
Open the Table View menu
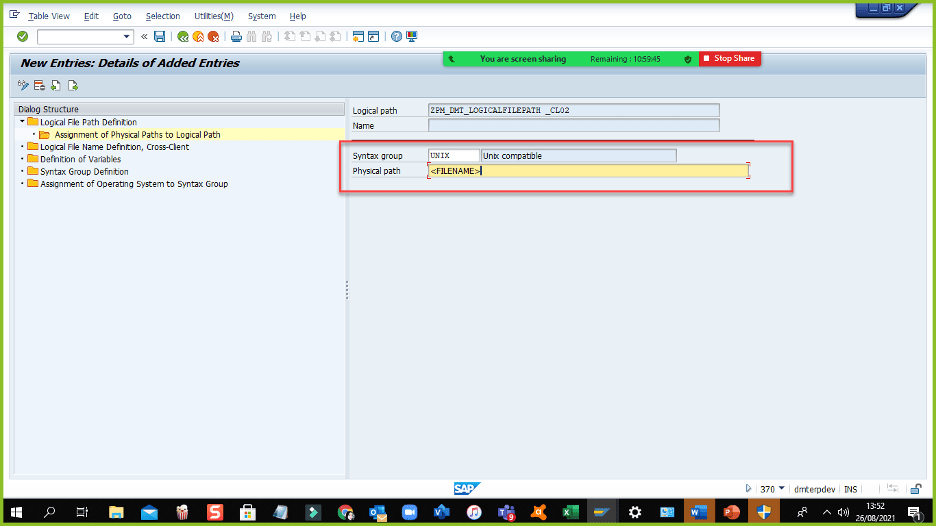(x=49, y=16)
